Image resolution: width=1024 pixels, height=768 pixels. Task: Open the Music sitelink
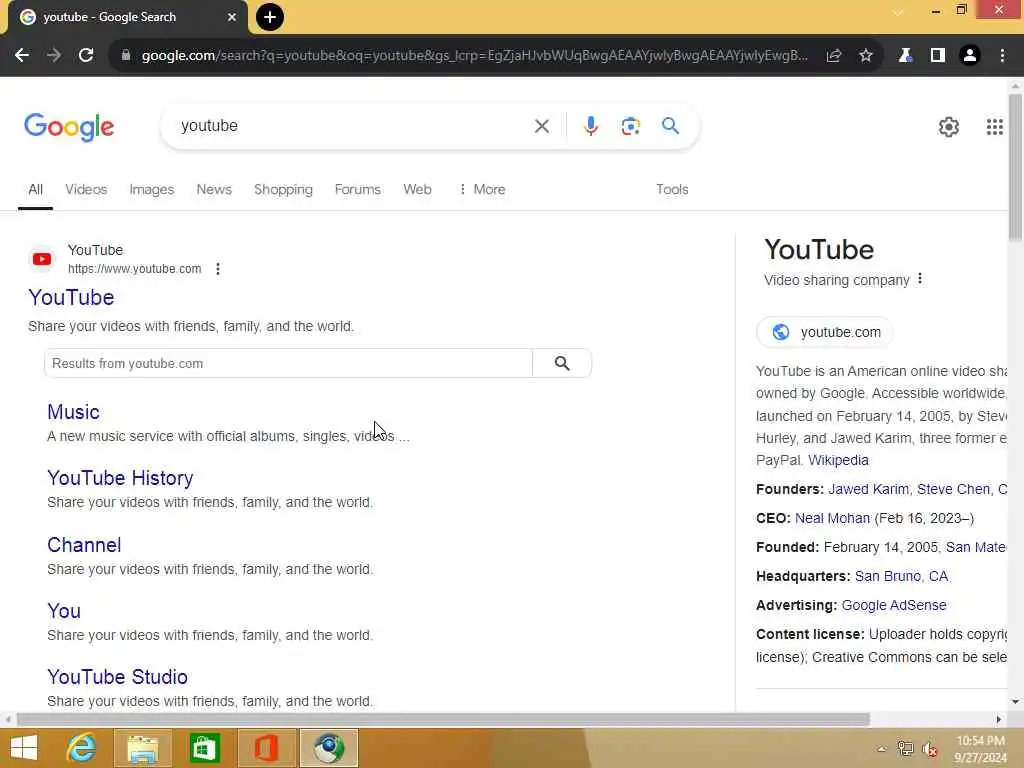click(73, 412)
